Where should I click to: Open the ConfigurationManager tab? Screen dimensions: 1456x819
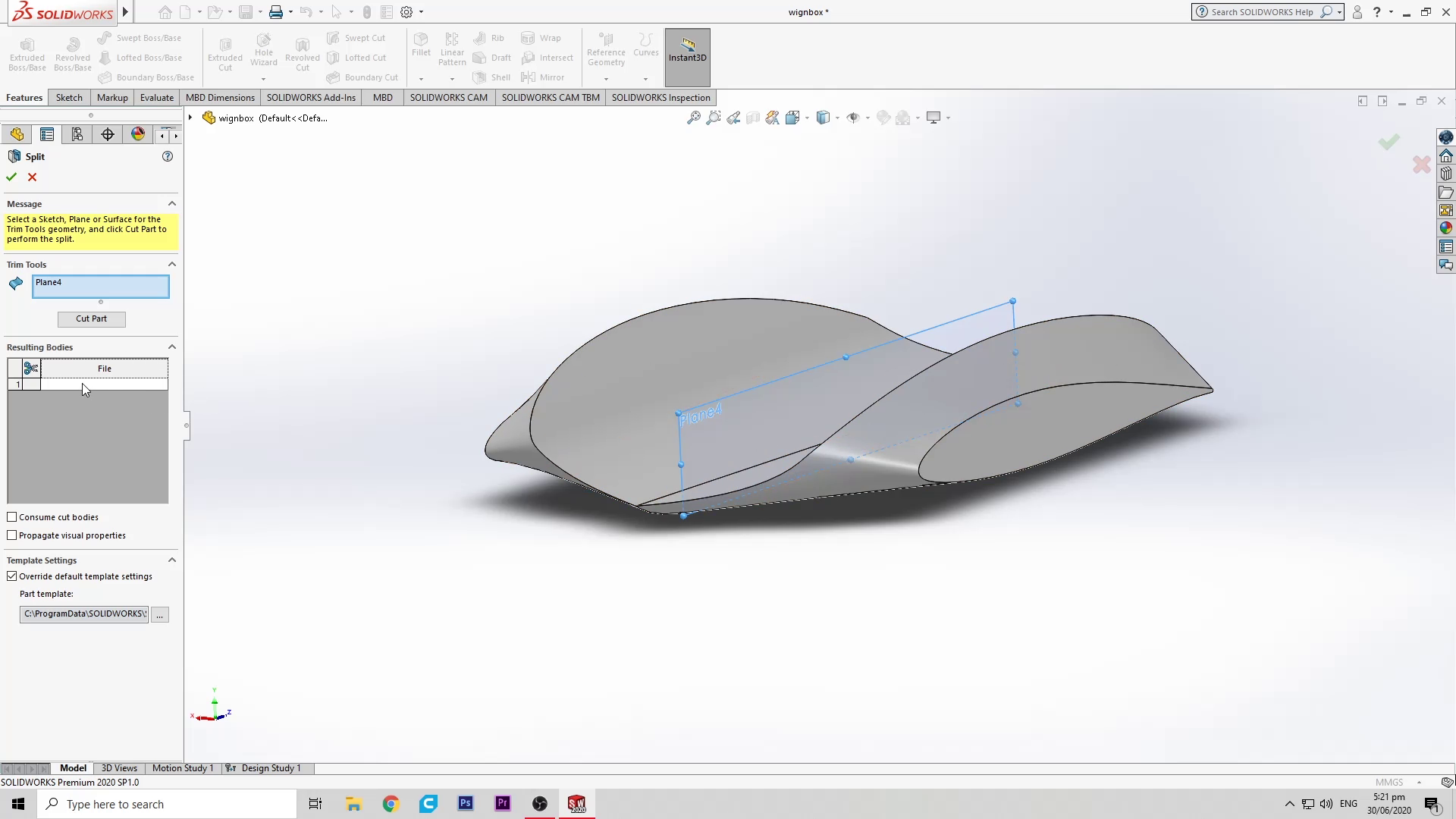tap(77, 134)
